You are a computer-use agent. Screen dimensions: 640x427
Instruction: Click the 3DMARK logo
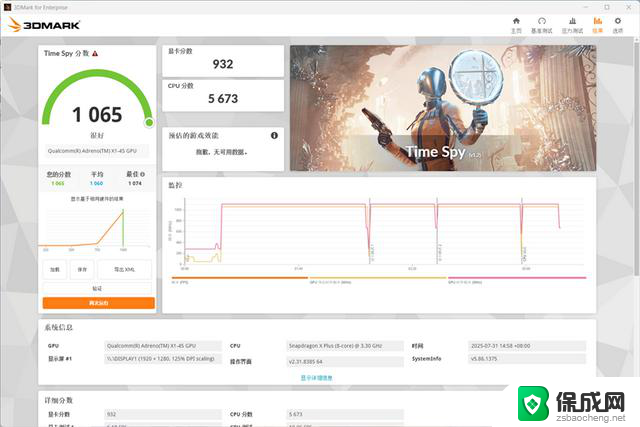tap(44, 25)
